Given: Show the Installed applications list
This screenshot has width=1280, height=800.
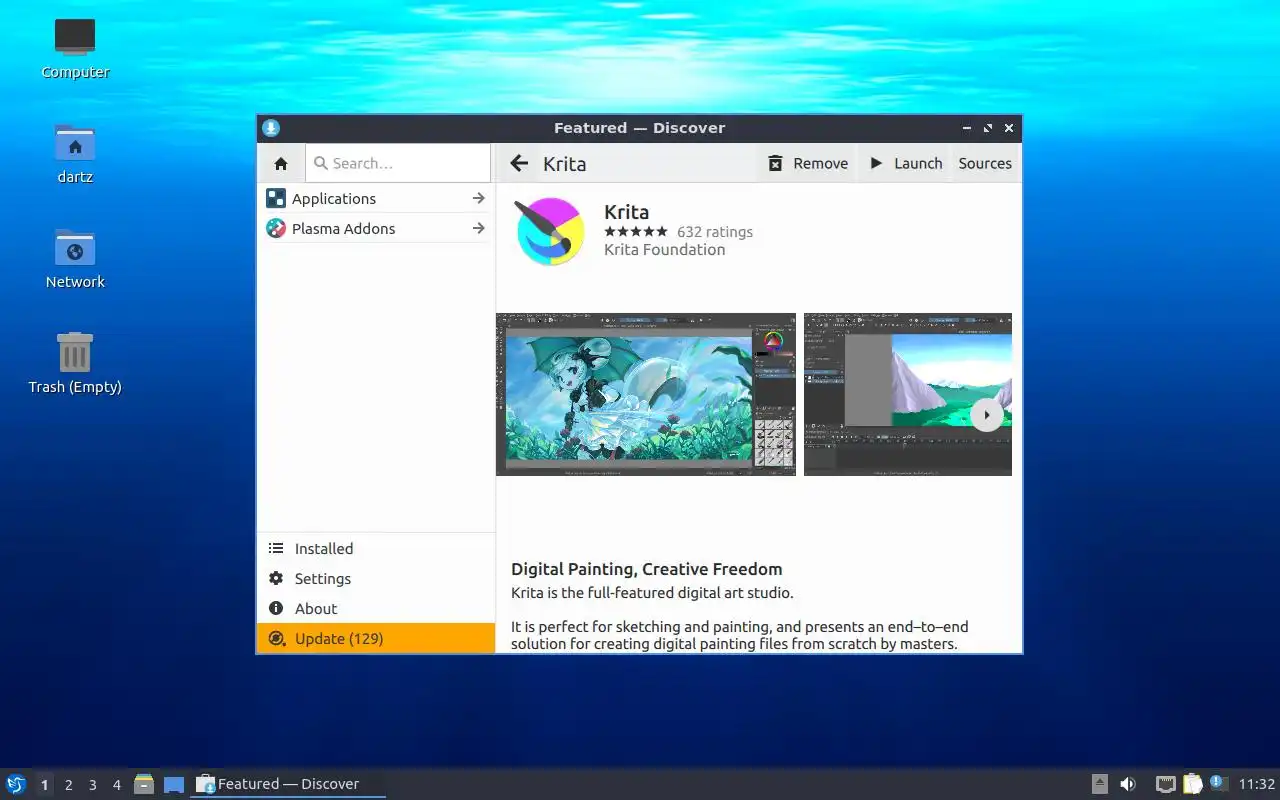Looking at the screenshot, I should [376, 548].
